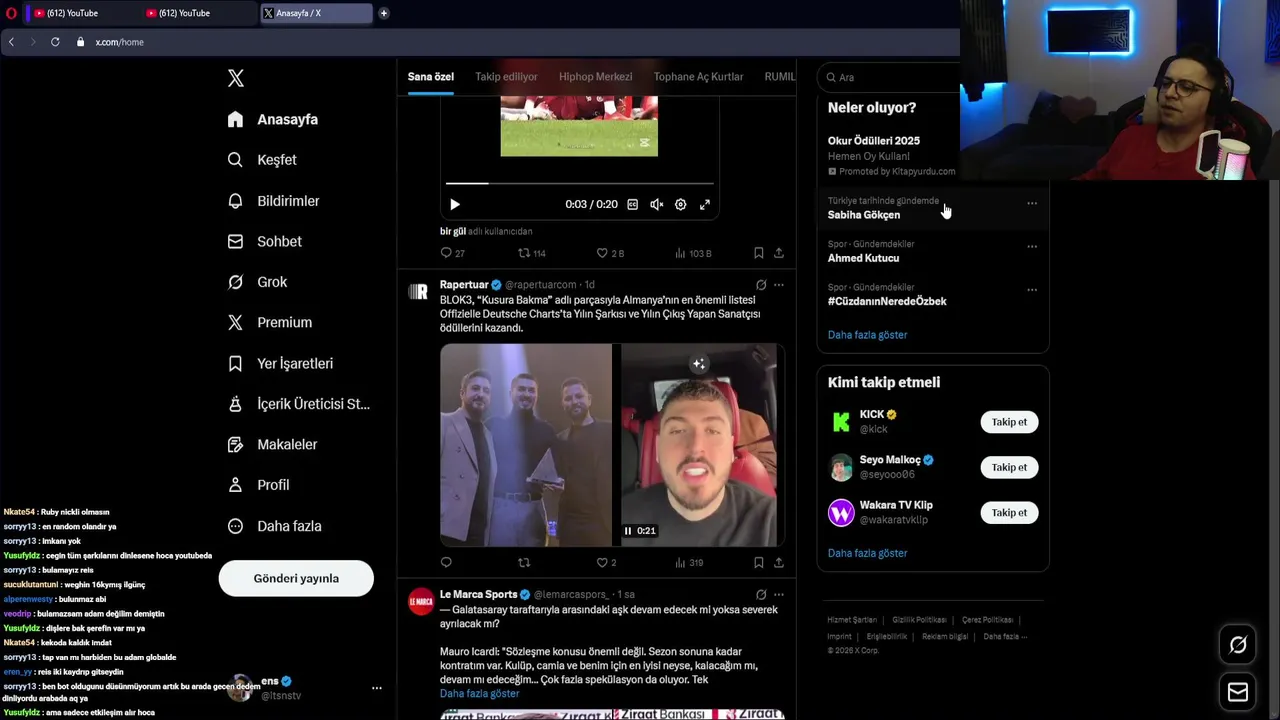Reply to the Rapertuar post
The width and height of the screenshot is (1280, 720).
(x=446, y=563)
